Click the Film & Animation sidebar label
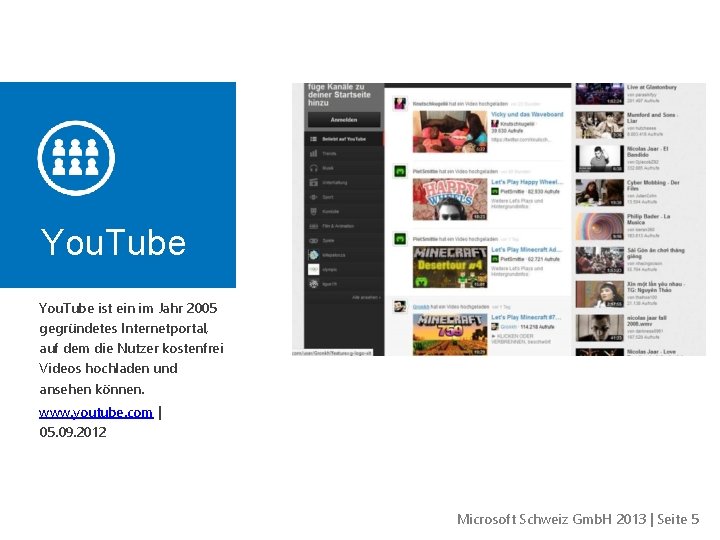 338,226
